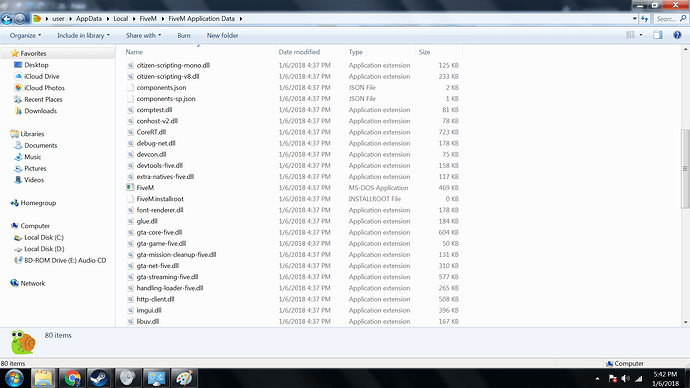Click the Forward navigation arrow
This screenshot has width=690, height=388.
pyautogui.click(x=20, y=19)
